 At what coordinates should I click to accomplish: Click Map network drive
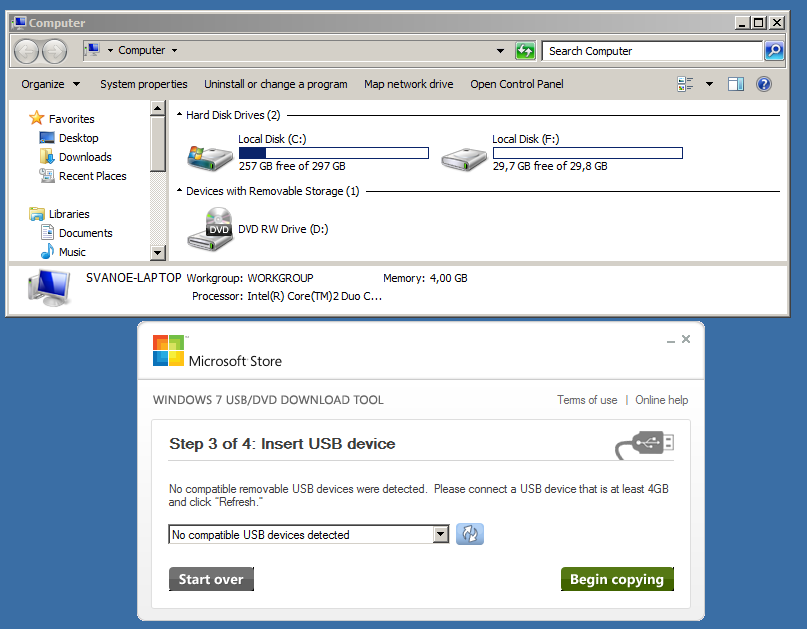[x=409, y=84]
